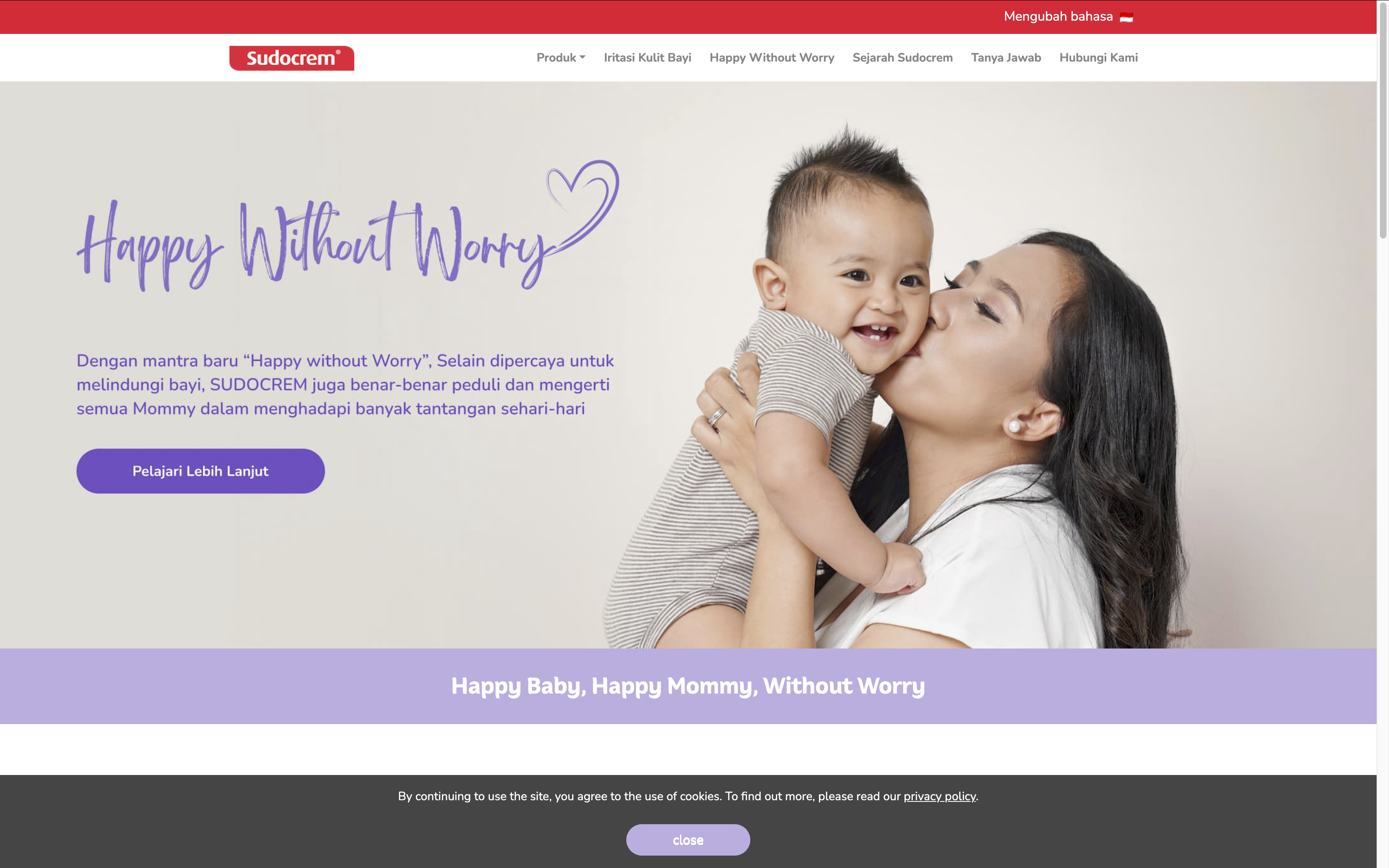Click the Produk dropdown caret arrow
The width and height of the screenshot is (1389, 868).
(x=582, y=57)
